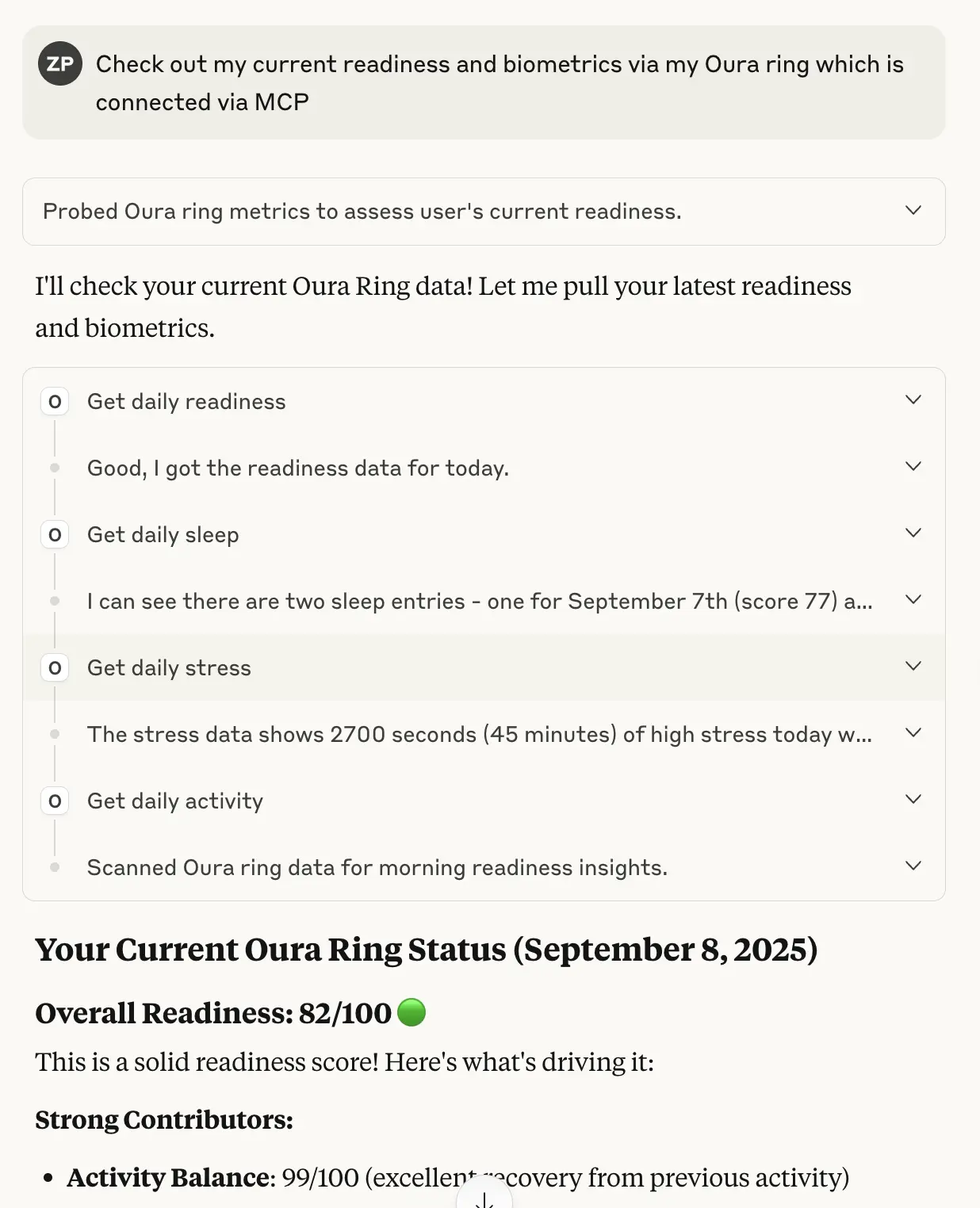The width and height of the screenshot is (980, 1208).
Task: Click the Get daily stress tool icon
Action: coord(54,667)
